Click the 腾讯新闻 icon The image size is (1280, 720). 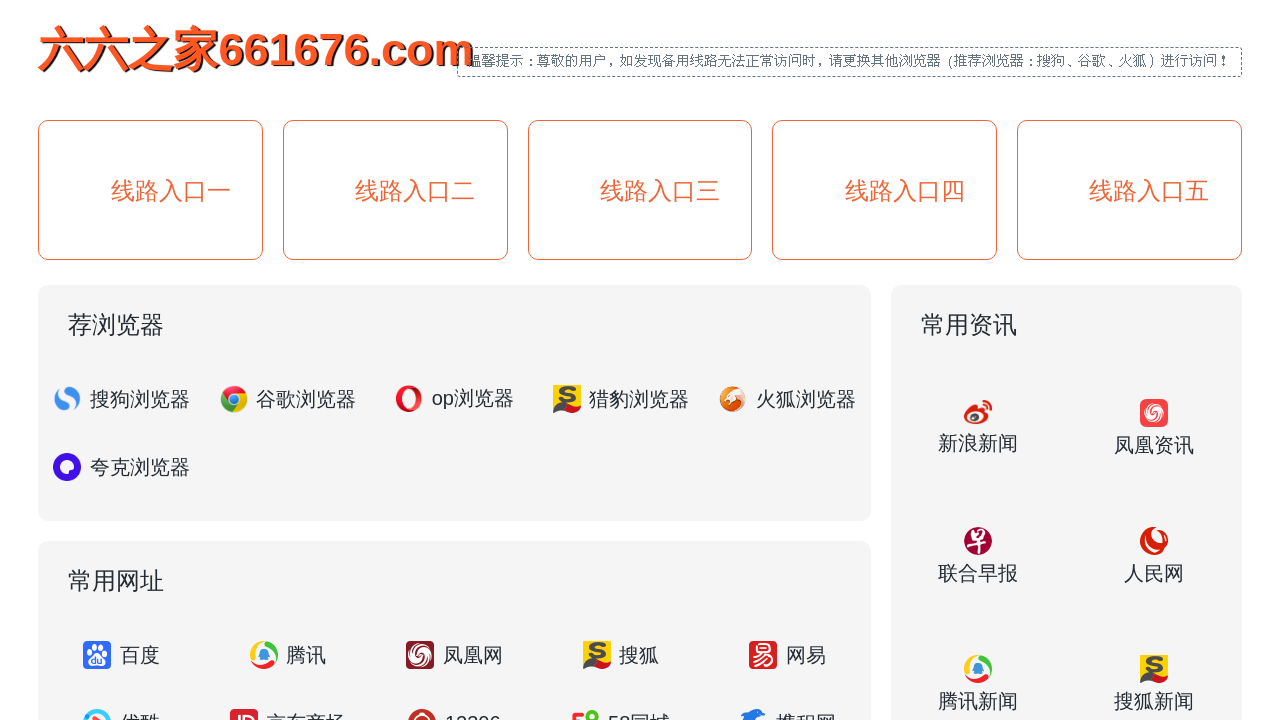978,669
